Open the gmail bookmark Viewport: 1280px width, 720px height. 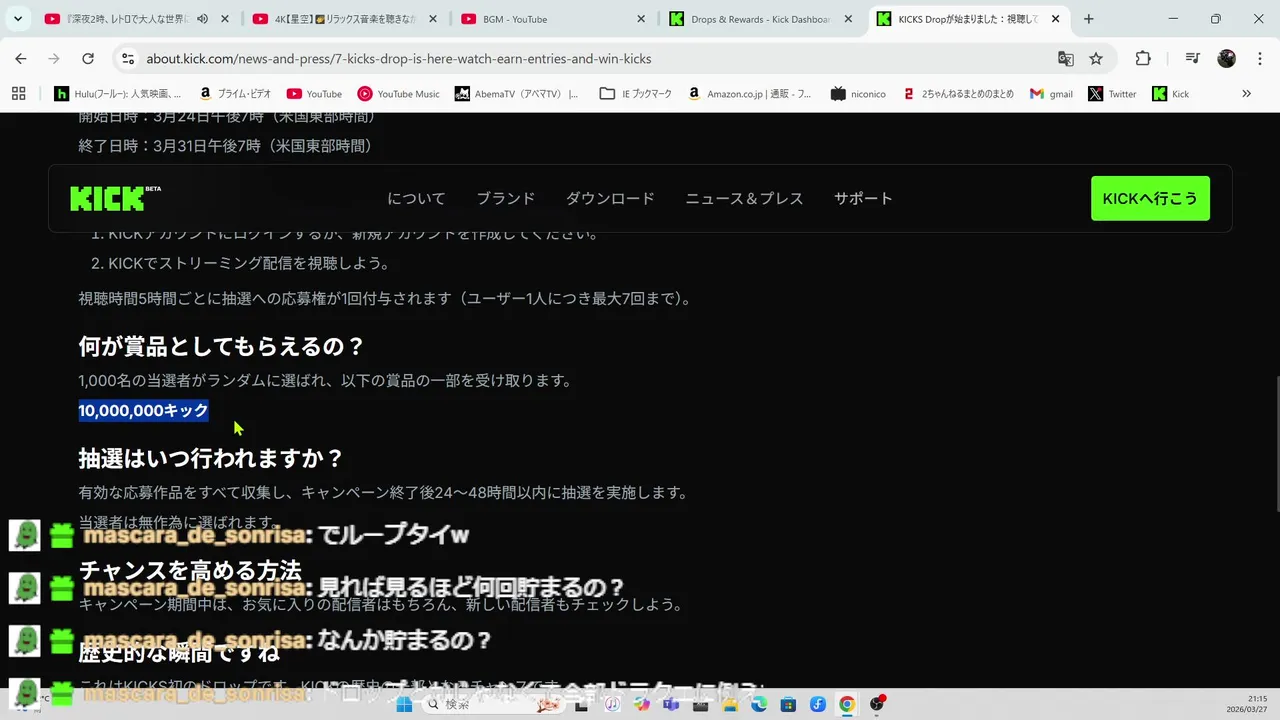1051,94
